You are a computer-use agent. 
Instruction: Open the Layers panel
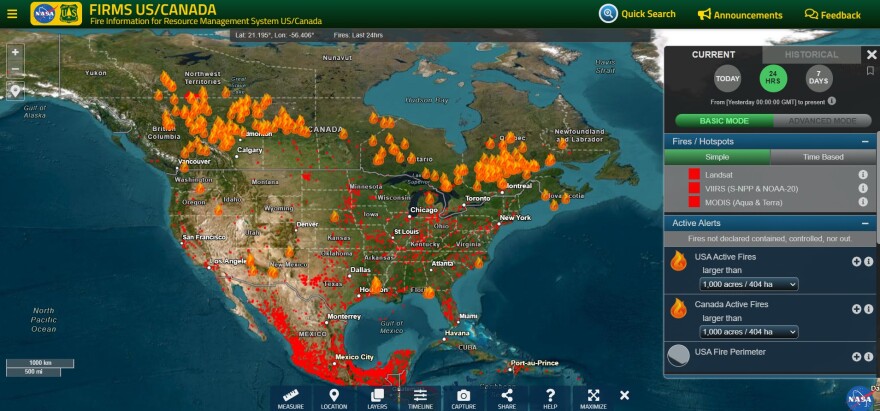[x=377, y=398]
